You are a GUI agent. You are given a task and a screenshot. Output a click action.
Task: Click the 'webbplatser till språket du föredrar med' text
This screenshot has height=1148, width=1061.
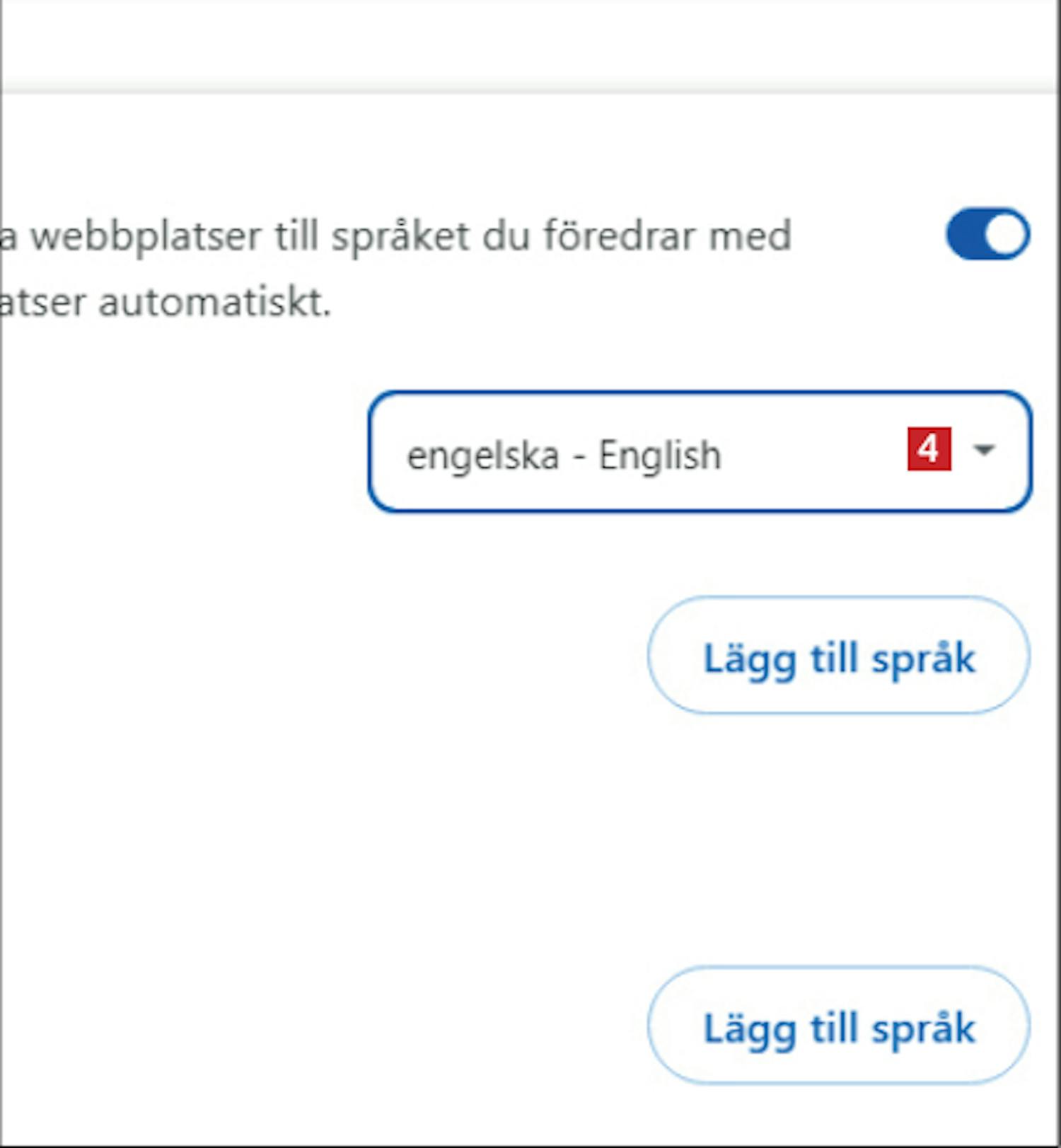[x=411, y=237]
